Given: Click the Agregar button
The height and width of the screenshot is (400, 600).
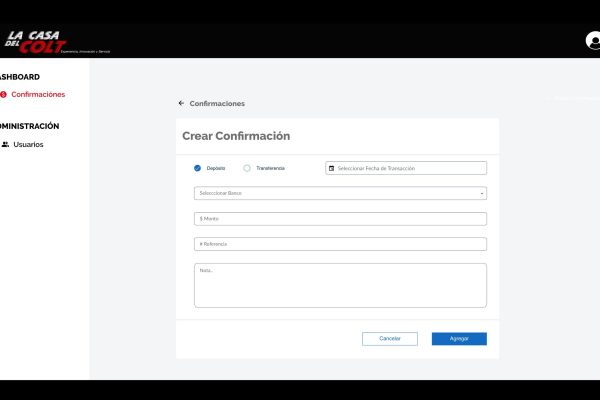Looking at the screenshot, I should click(x=459, y=339).
